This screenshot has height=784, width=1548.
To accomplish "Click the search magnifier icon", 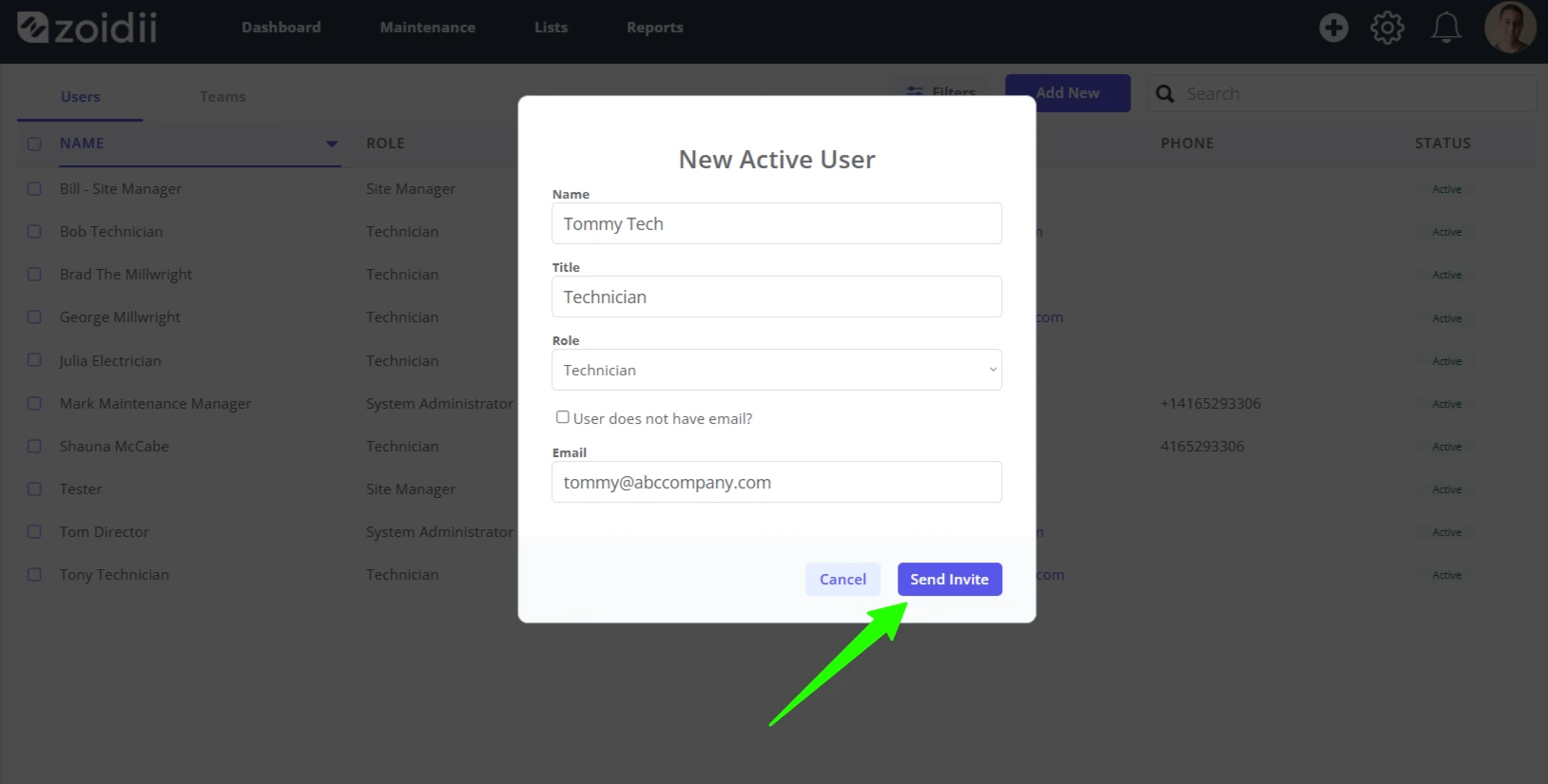I will 1165,93.
